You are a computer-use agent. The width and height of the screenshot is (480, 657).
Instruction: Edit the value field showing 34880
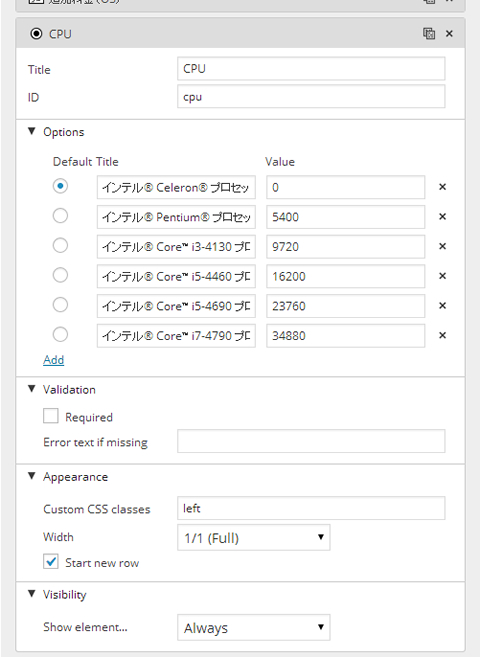tap(346, 336)
